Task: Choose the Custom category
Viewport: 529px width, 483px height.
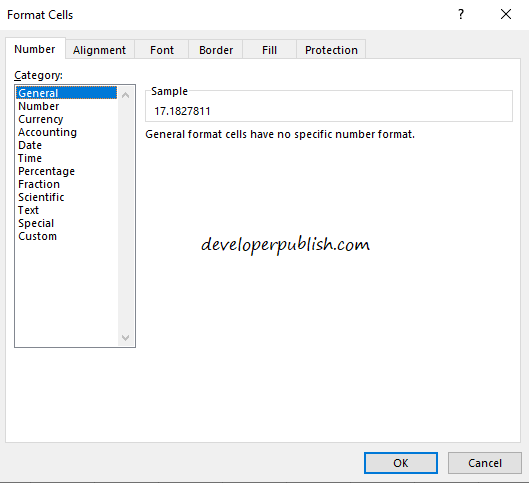Action: (37, 236)
